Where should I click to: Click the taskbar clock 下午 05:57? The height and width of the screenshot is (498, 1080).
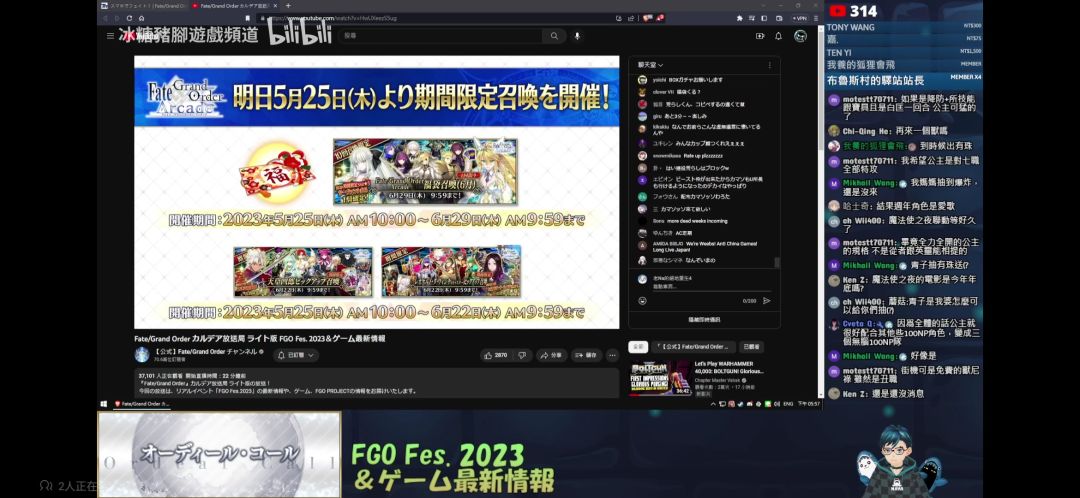click(809, 404)
